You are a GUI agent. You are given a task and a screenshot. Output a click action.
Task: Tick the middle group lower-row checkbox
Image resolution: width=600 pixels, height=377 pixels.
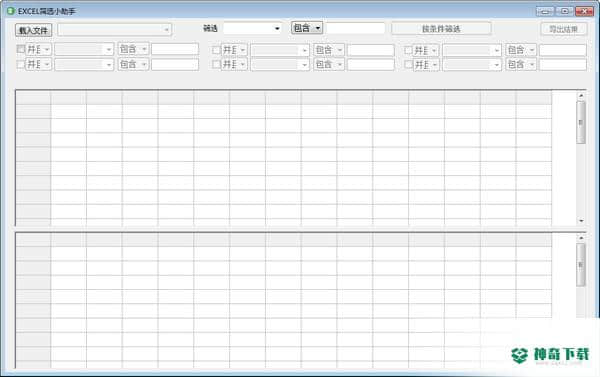[x=217, y=64]
